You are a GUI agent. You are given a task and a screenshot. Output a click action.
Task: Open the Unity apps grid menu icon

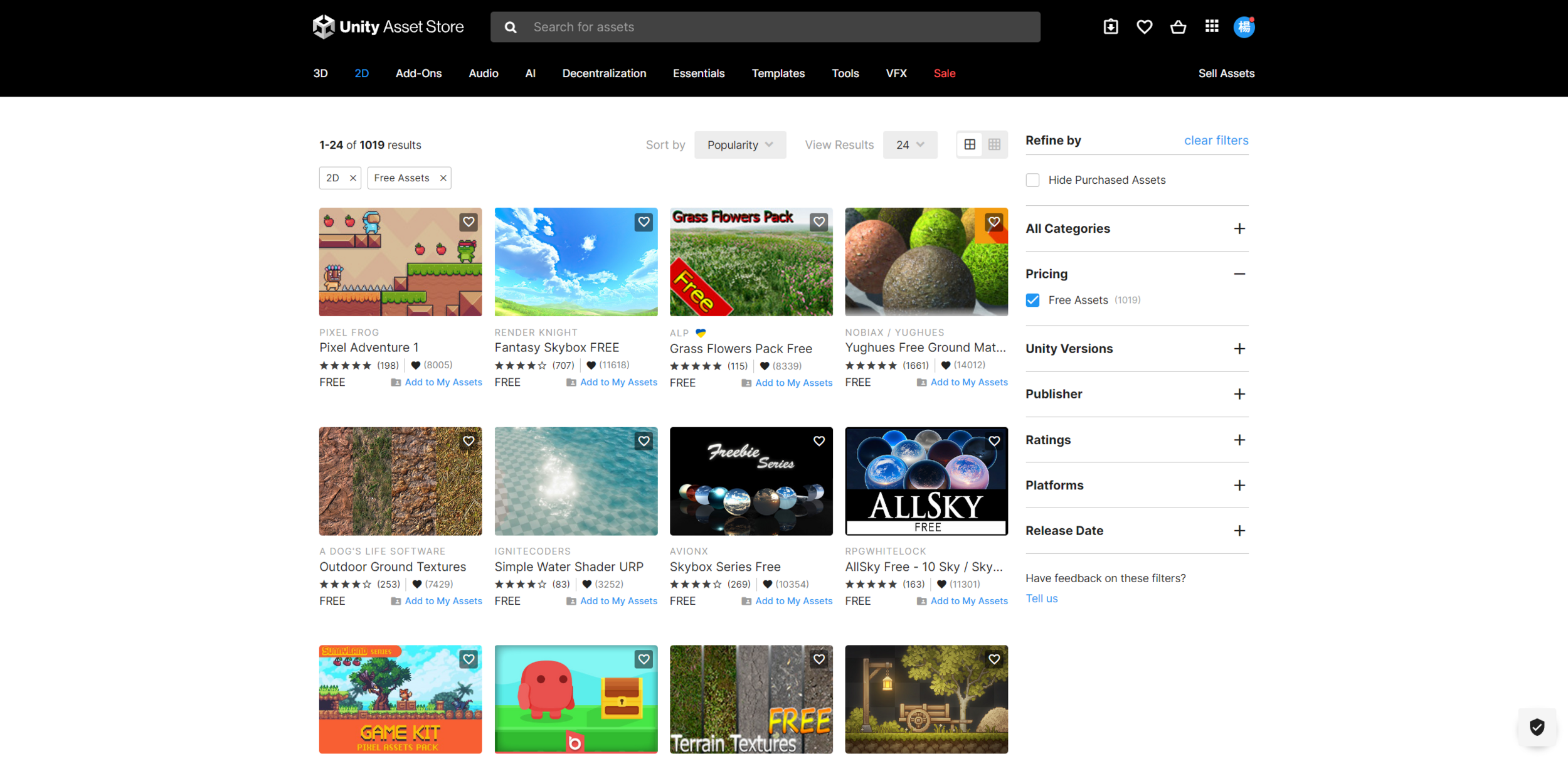1211,26
